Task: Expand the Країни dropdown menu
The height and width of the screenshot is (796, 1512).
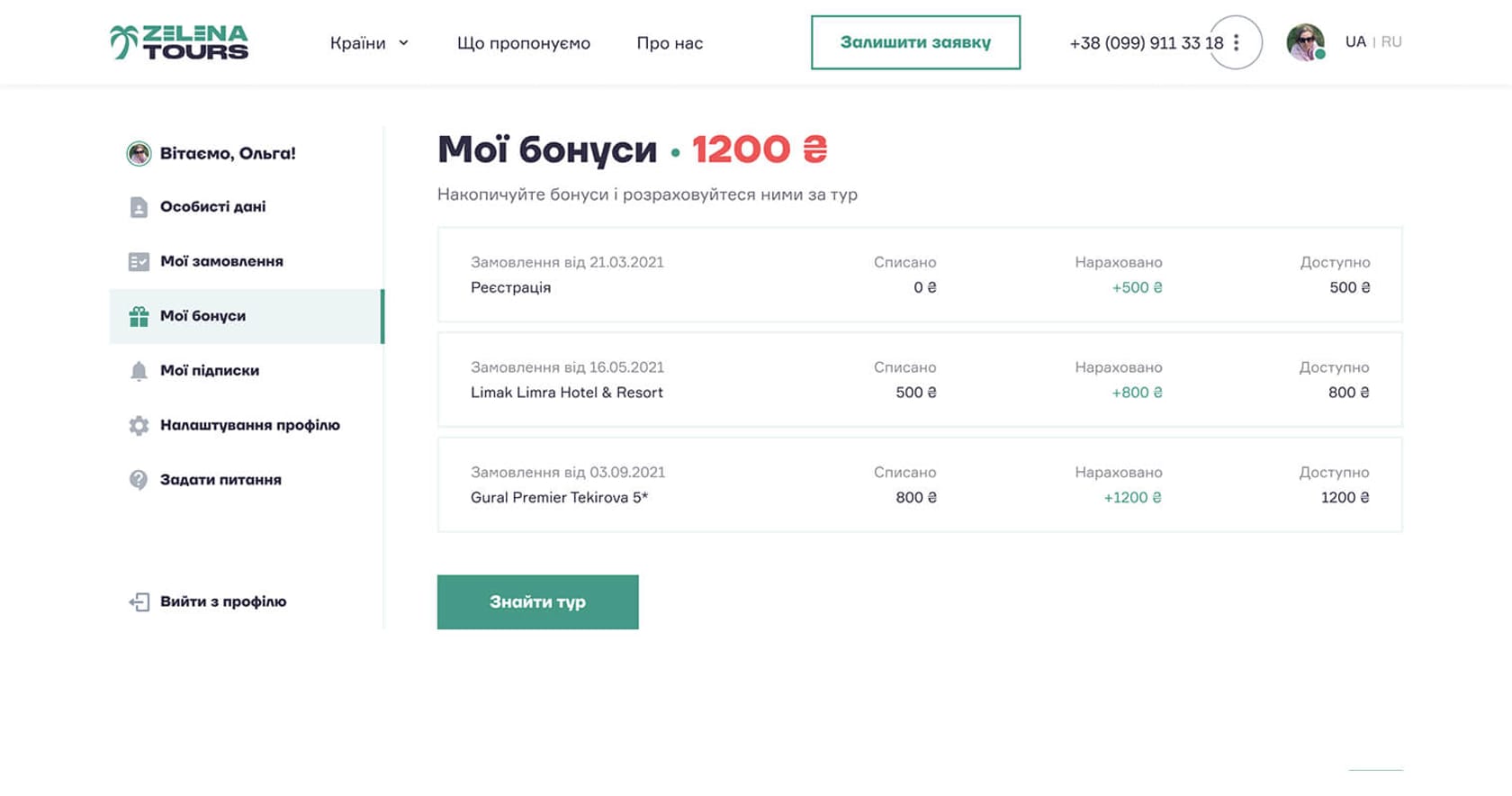Action: coord(369,43)
